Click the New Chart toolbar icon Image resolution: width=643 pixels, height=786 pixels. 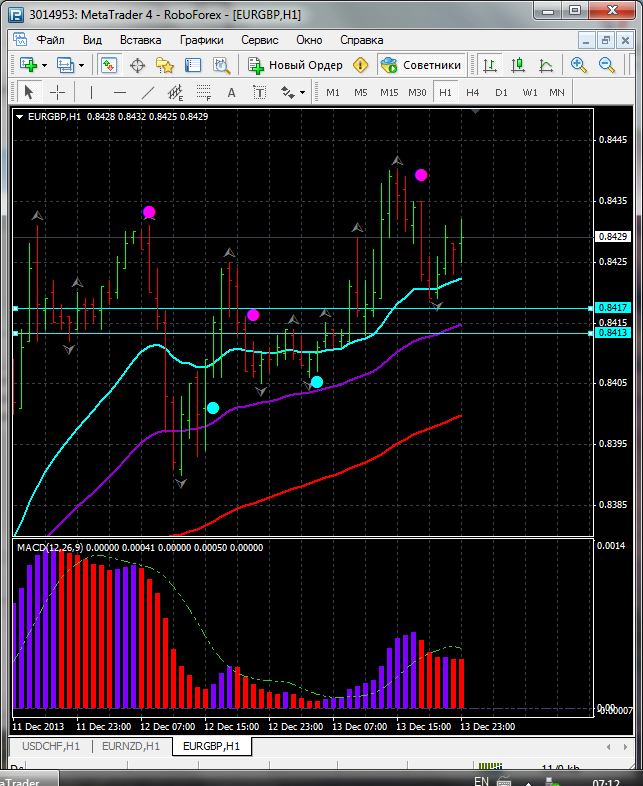[x=27, y=65]
